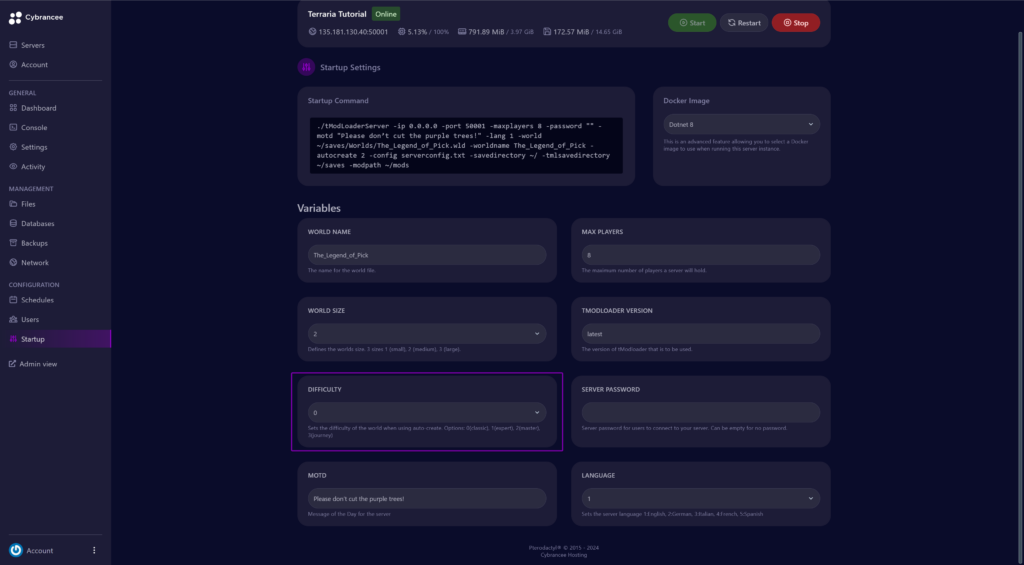Image resolution: width=1024 pixels, height=565 pixels.
Task: Open Servers via its sidebar icon
Action: pos(13,45)
